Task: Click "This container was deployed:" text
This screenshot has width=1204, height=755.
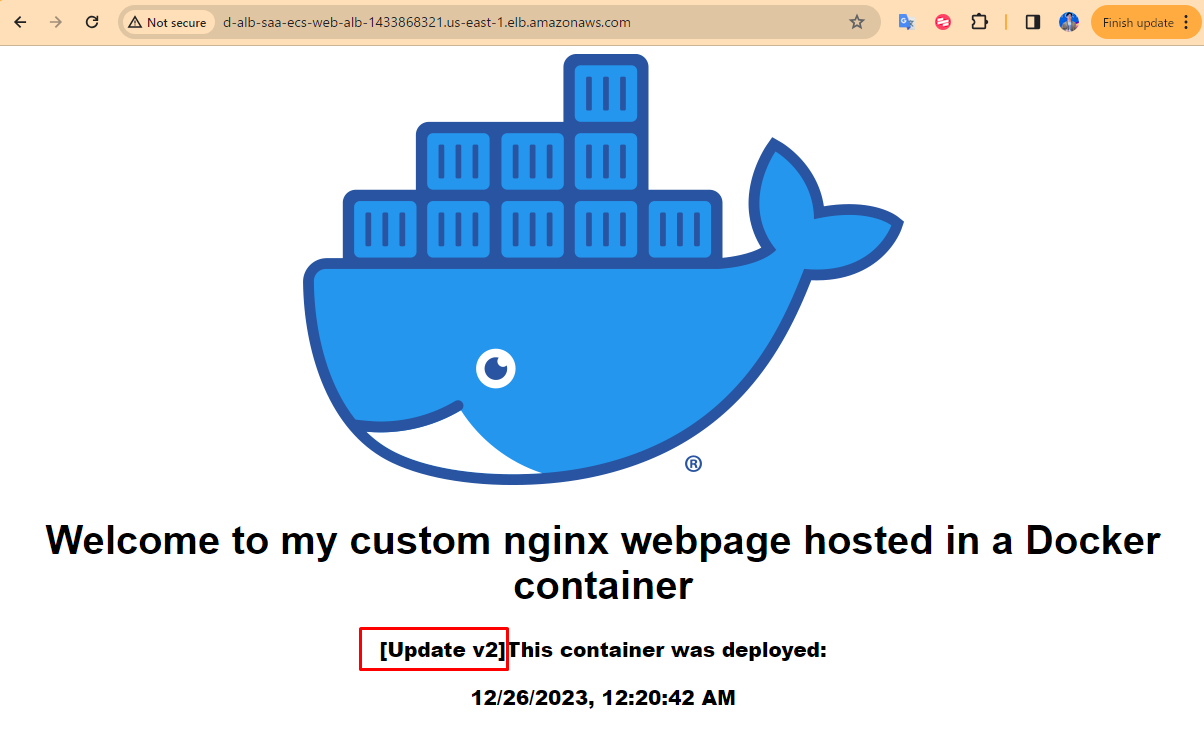Action: 668,650
